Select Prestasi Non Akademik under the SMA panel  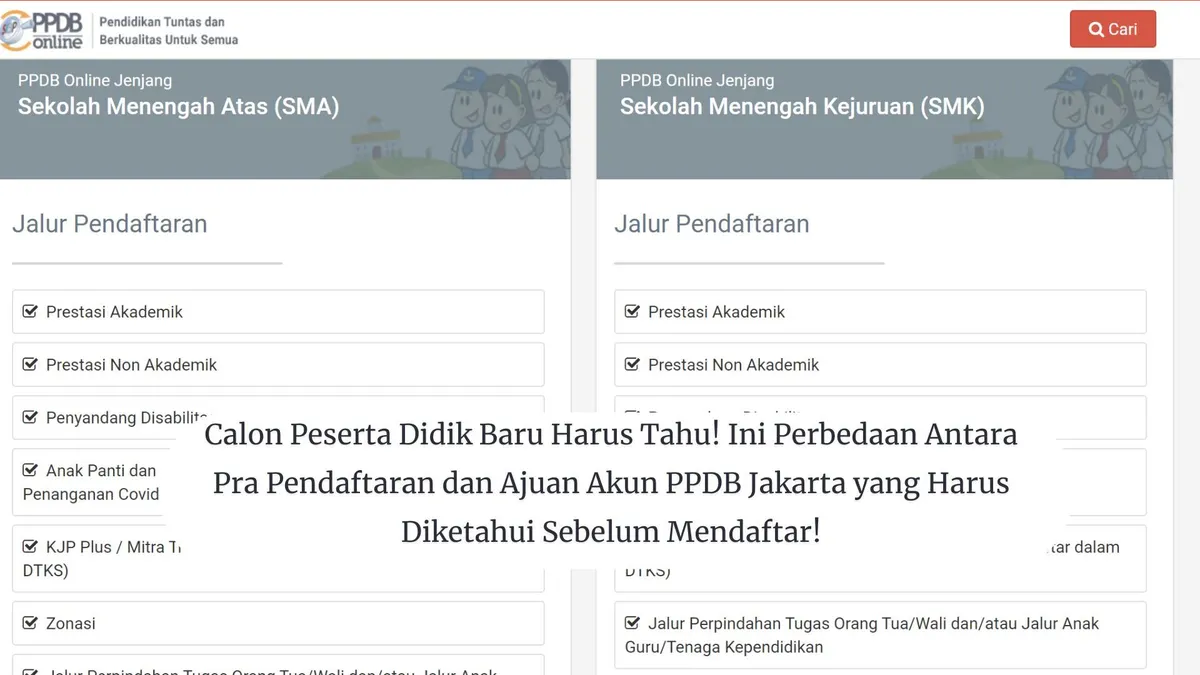click(x=278, y=365)
